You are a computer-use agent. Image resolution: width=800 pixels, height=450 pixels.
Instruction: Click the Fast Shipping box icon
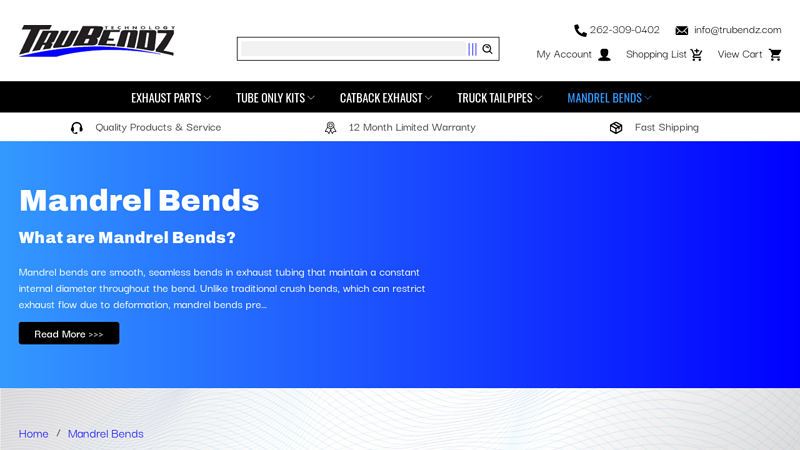pyautogui.click(x=616, y=128)
